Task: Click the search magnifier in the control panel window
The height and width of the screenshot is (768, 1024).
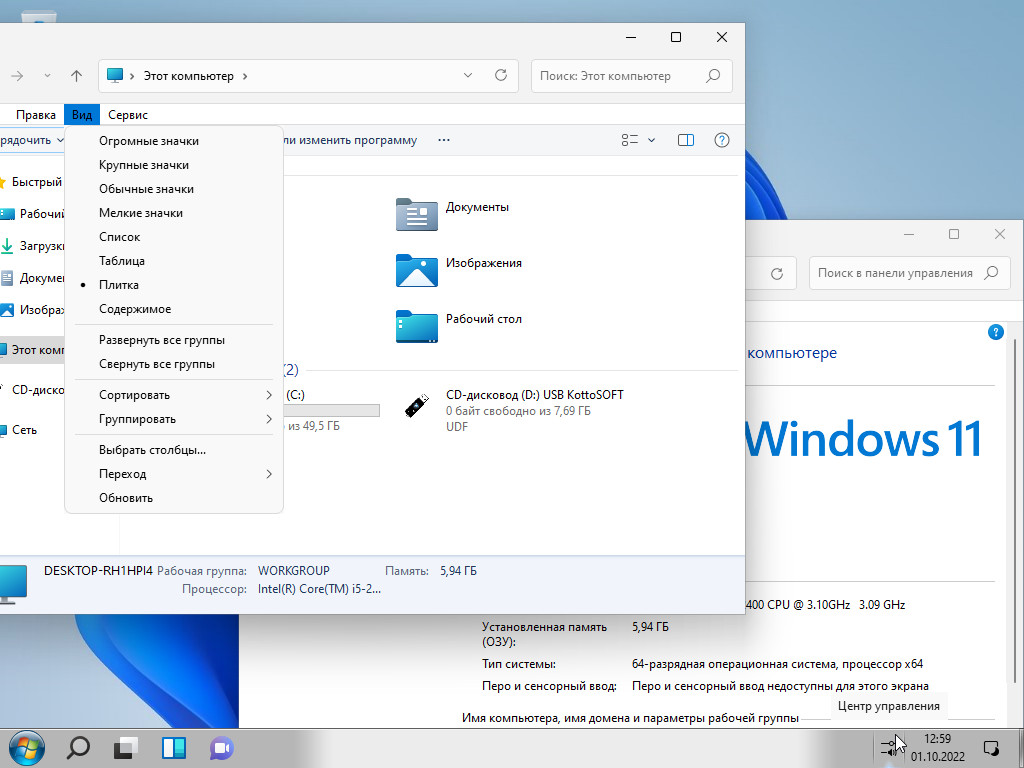Action: [991, 273]
